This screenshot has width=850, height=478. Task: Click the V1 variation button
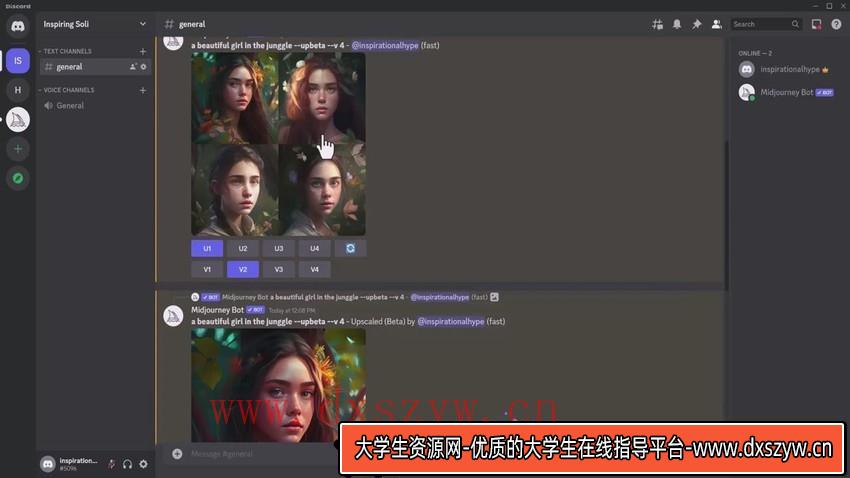pyautogui.click(x=207, y=269)
